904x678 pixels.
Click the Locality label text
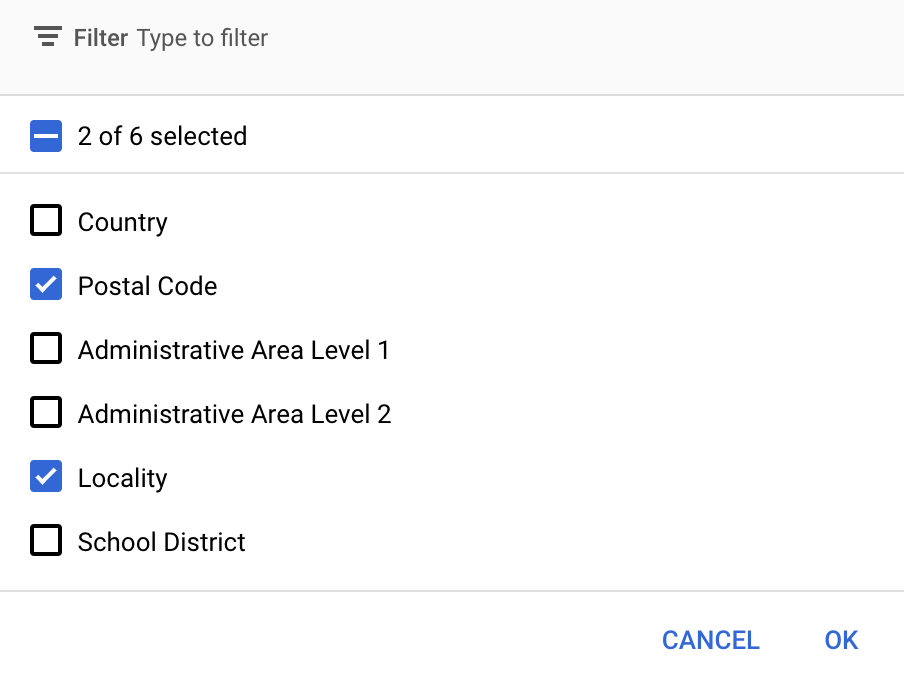[122, 477]
